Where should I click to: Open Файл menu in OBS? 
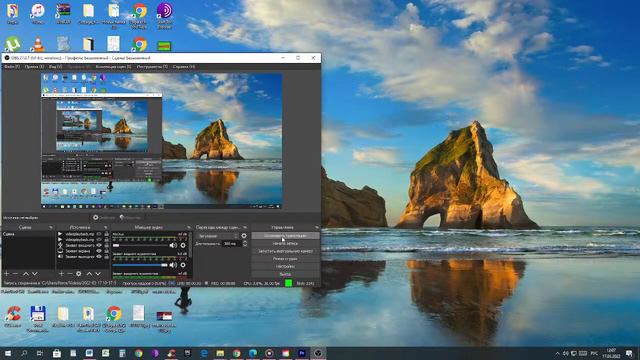pyautogui.click(x=11, y=67)
